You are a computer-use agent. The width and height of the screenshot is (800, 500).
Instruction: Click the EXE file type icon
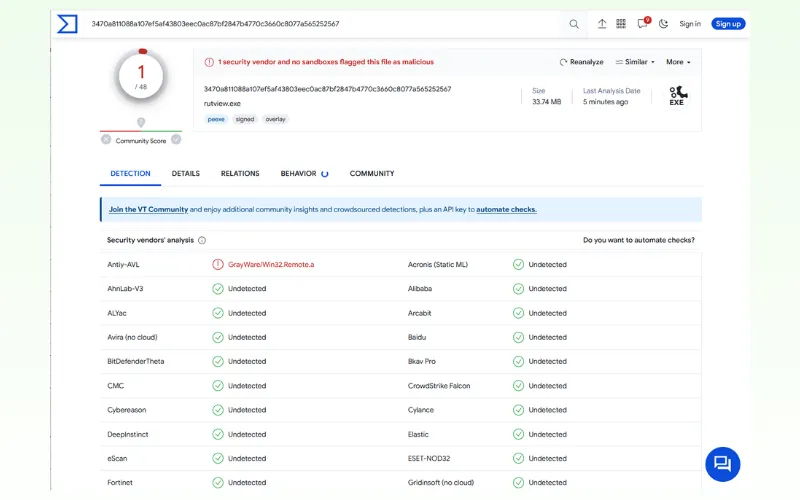[677, 96]
